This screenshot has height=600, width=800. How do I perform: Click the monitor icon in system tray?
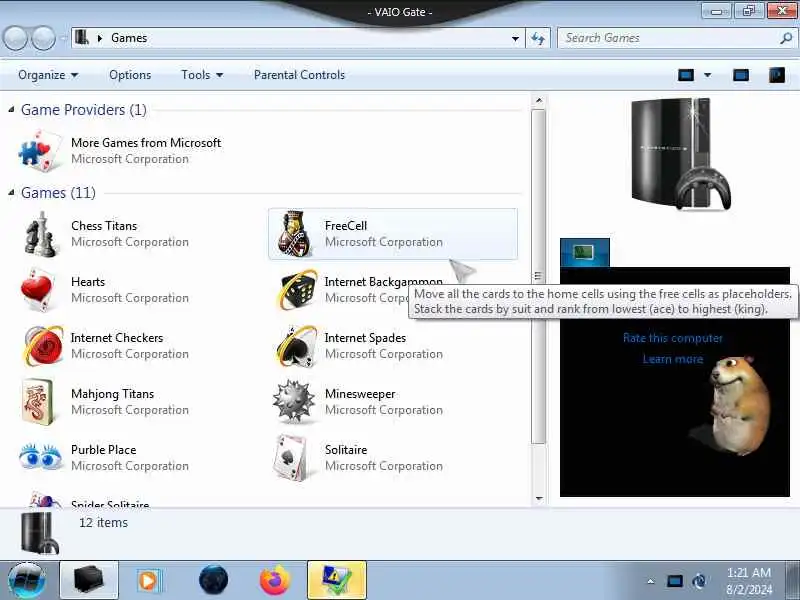point(674,581)
